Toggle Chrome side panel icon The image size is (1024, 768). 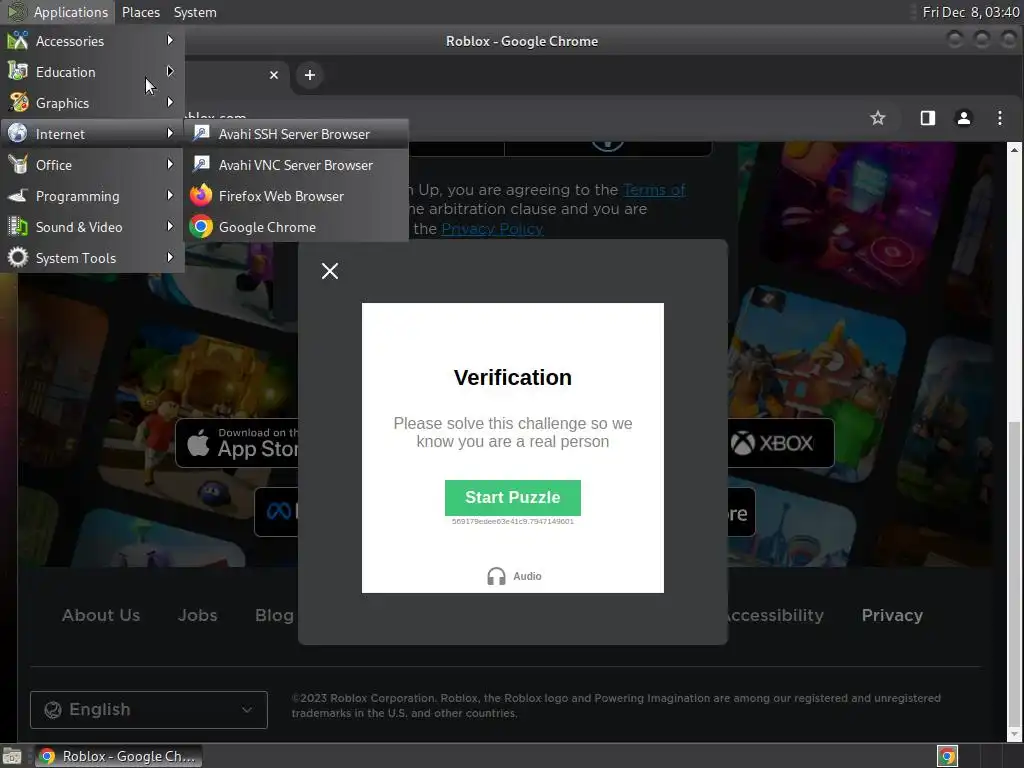click(x=927, y=118)
